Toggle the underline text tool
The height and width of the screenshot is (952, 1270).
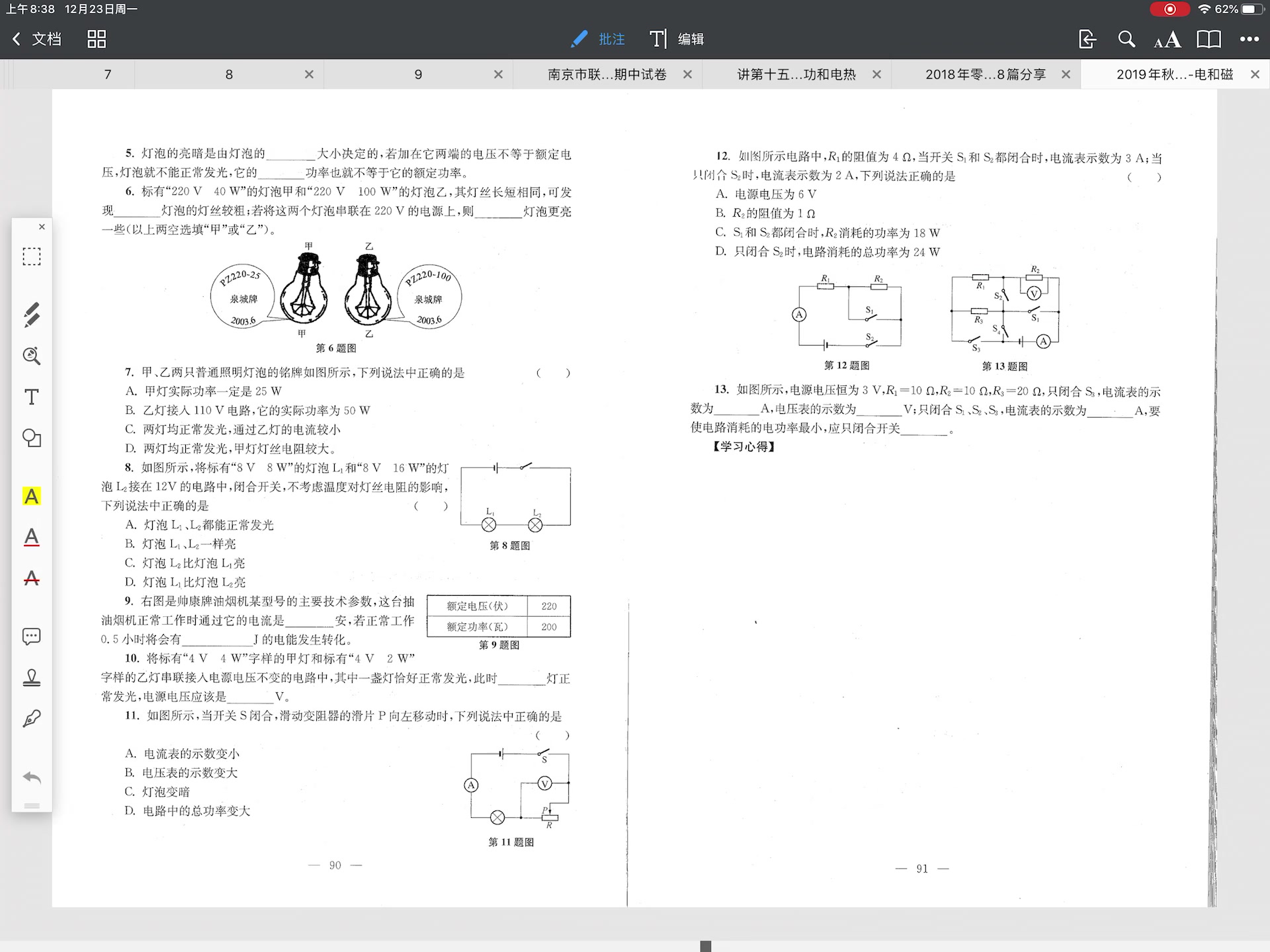tap(31, 537)
